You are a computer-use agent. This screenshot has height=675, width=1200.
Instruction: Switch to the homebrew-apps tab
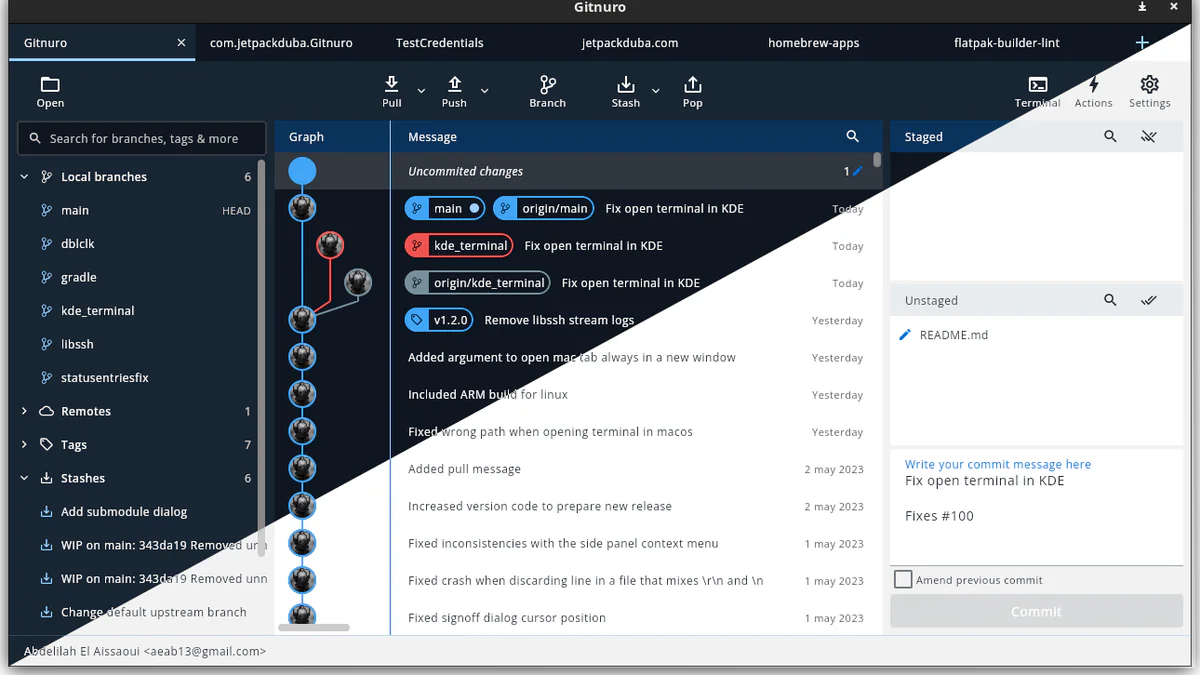tap(816, 42)
